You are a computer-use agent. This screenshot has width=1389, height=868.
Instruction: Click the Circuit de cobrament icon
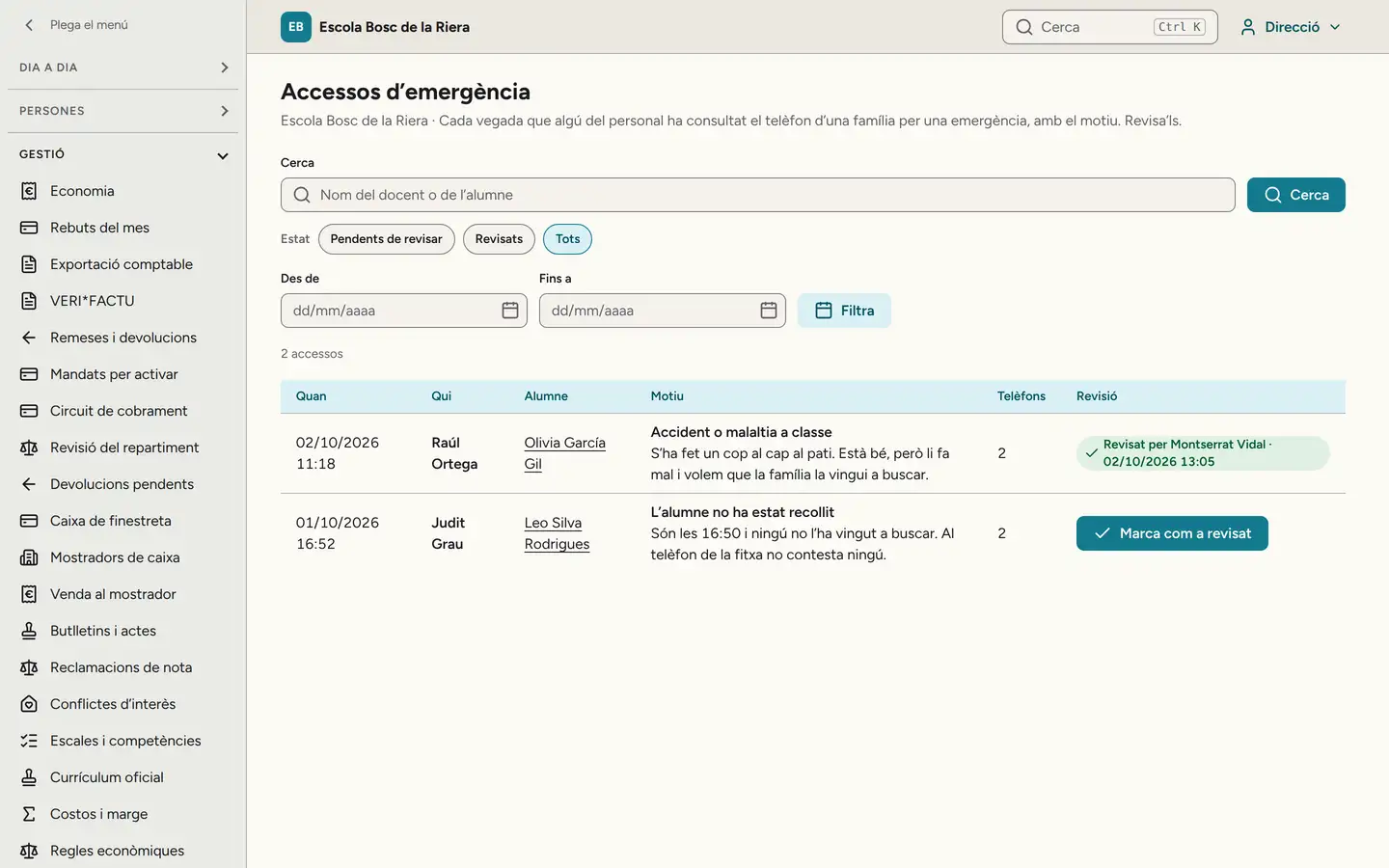(x=29, y=411)
